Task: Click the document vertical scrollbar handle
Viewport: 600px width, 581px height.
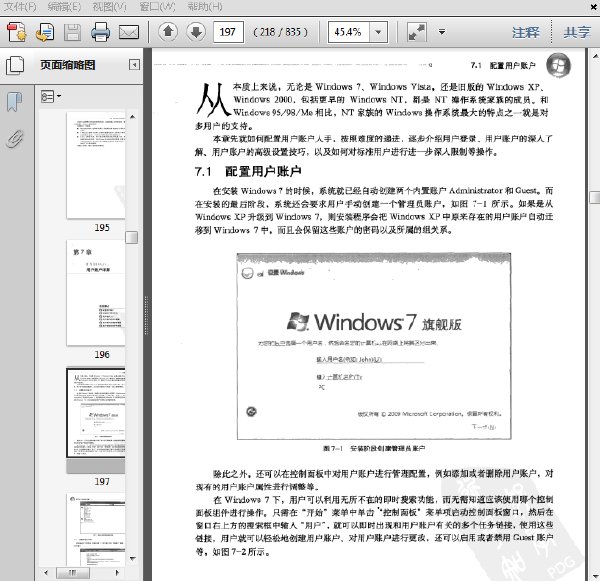Action: (595, 197)
